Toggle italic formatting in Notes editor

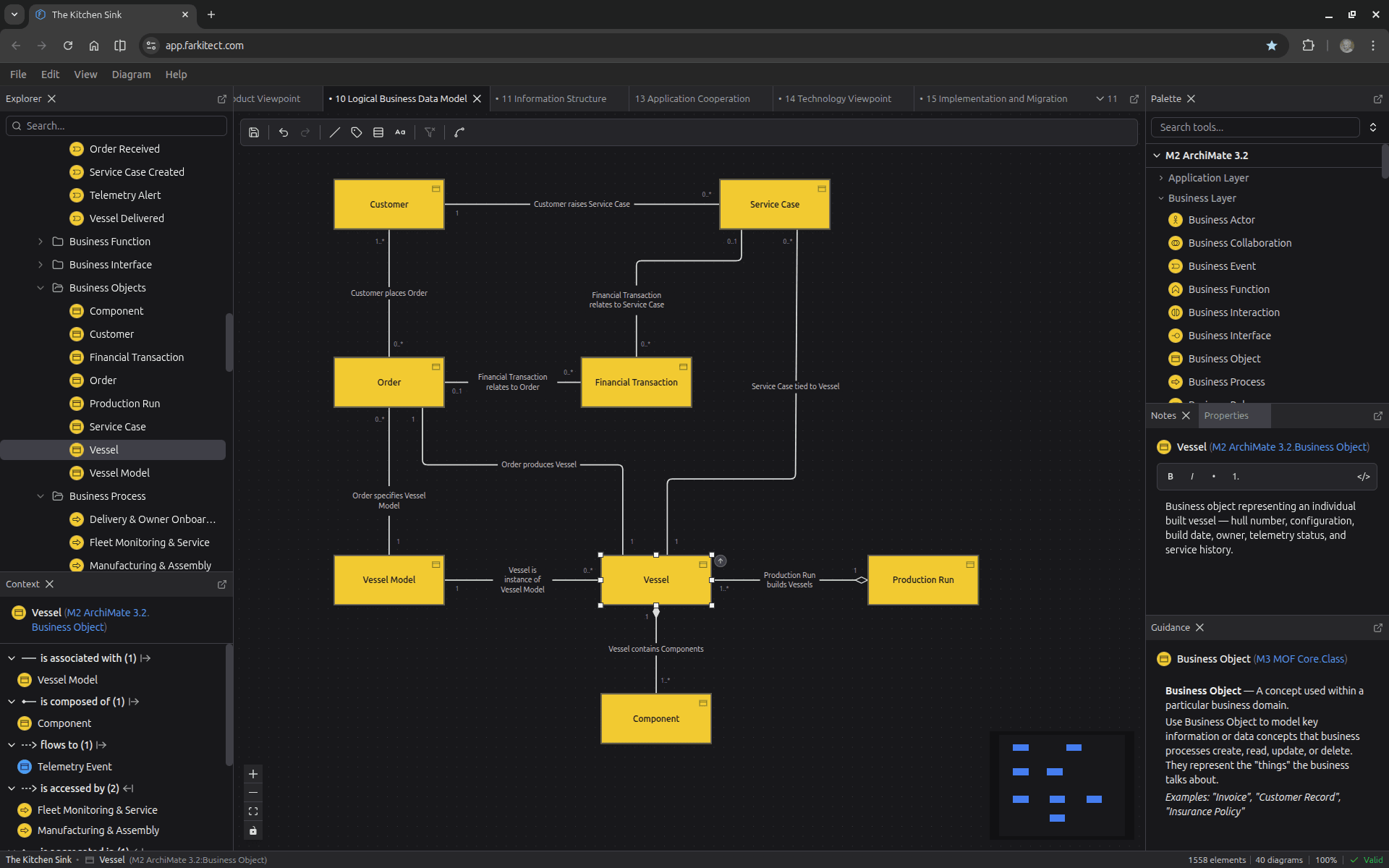tap(1192, 477)
